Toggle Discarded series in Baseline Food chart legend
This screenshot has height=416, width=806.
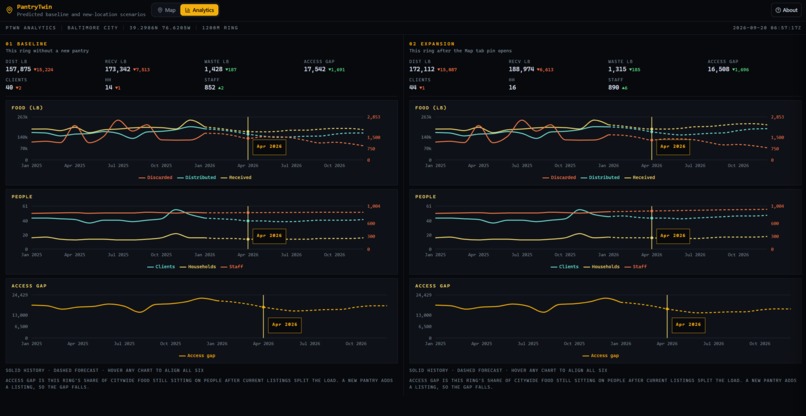[x=155, y=177]
